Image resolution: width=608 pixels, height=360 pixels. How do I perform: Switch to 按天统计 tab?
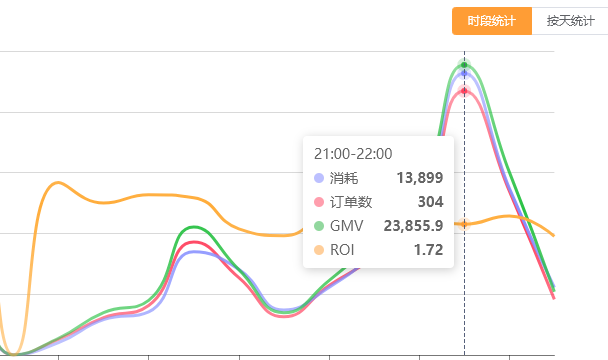[570, 21]
